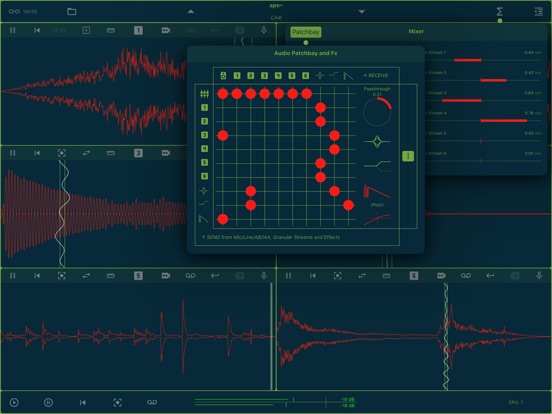
Task: Click the return arrow icon in stream 5 toolbar
Action: tap(215, 275)
